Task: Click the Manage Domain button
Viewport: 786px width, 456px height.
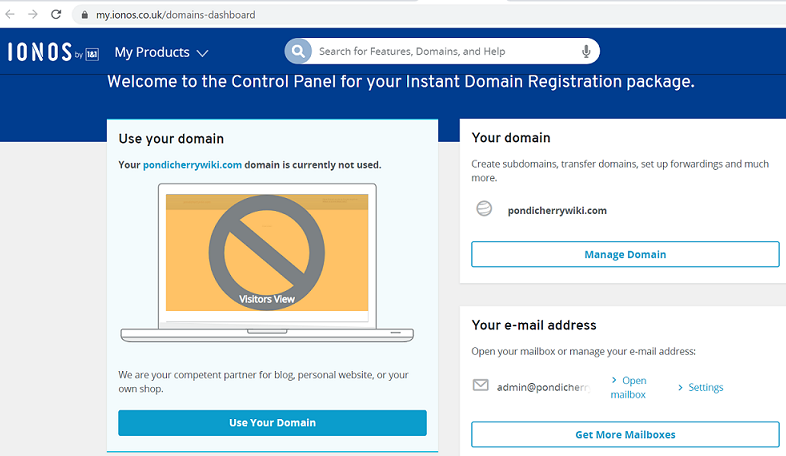Action: click(625, 255)
